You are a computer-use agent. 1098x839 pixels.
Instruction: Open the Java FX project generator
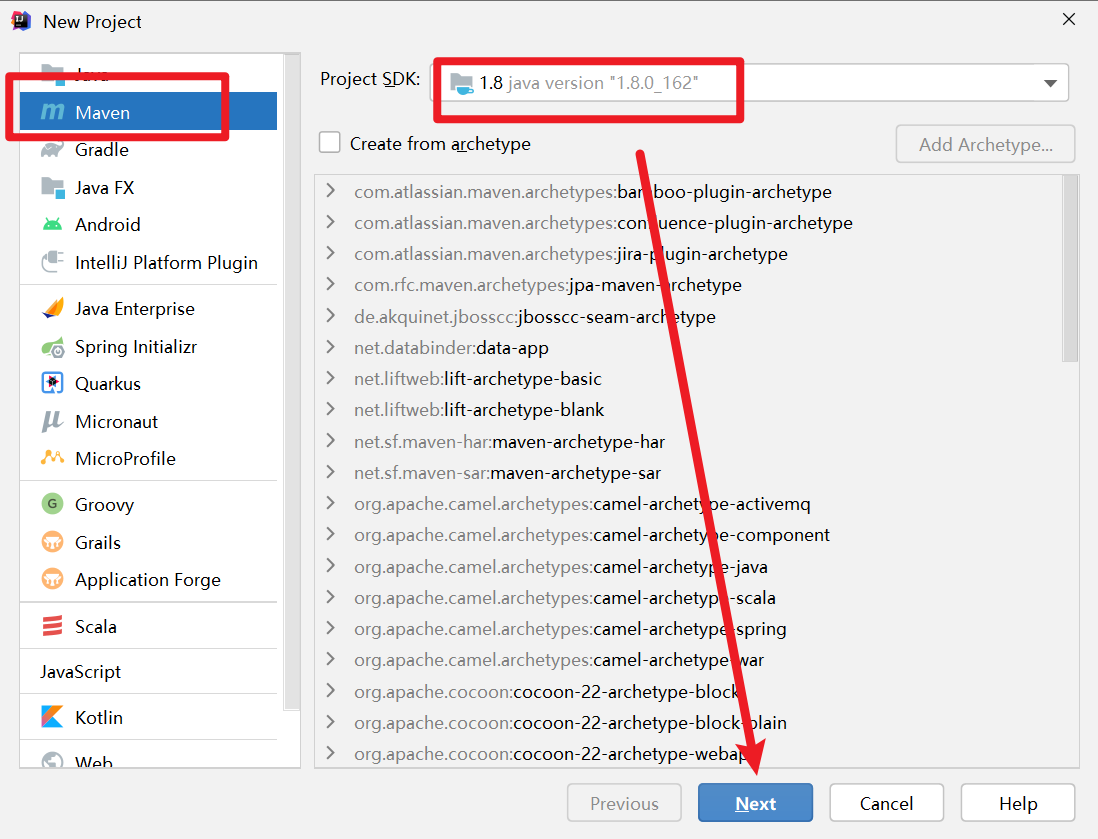click(x=106, y=187)
